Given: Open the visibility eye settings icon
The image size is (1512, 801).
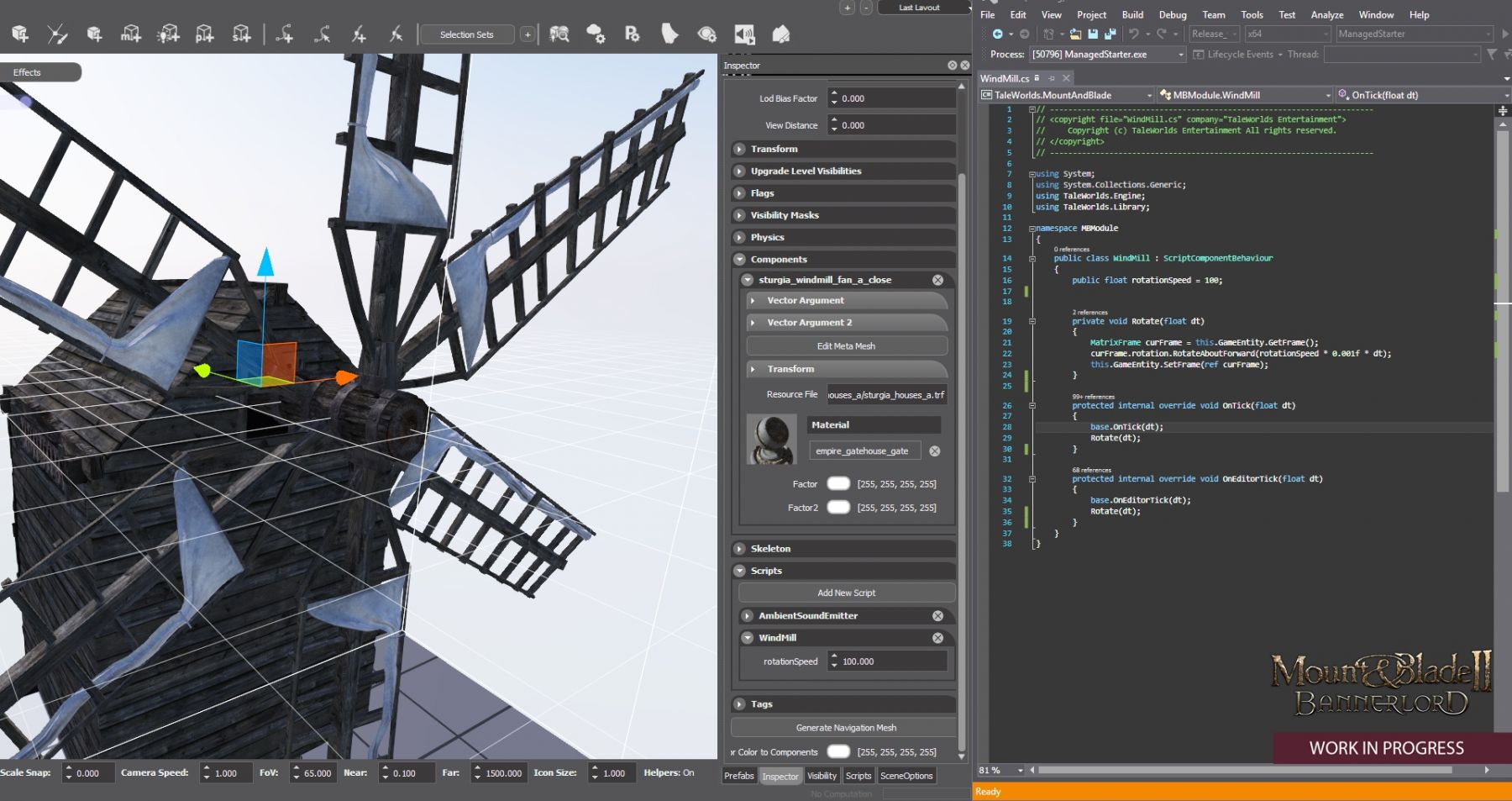Looking at the screenshot, I should [706, 34].
